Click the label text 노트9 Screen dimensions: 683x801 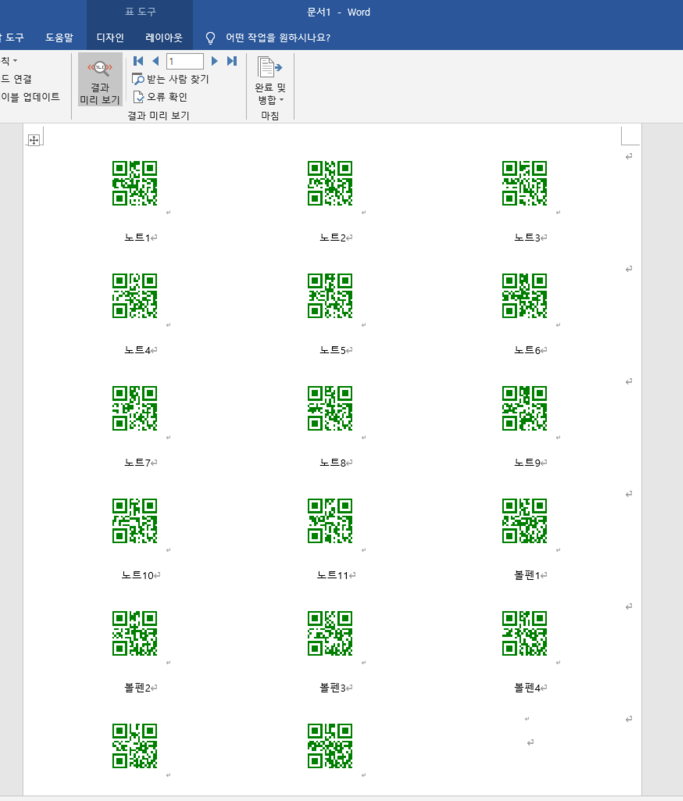tap(527, 462)
